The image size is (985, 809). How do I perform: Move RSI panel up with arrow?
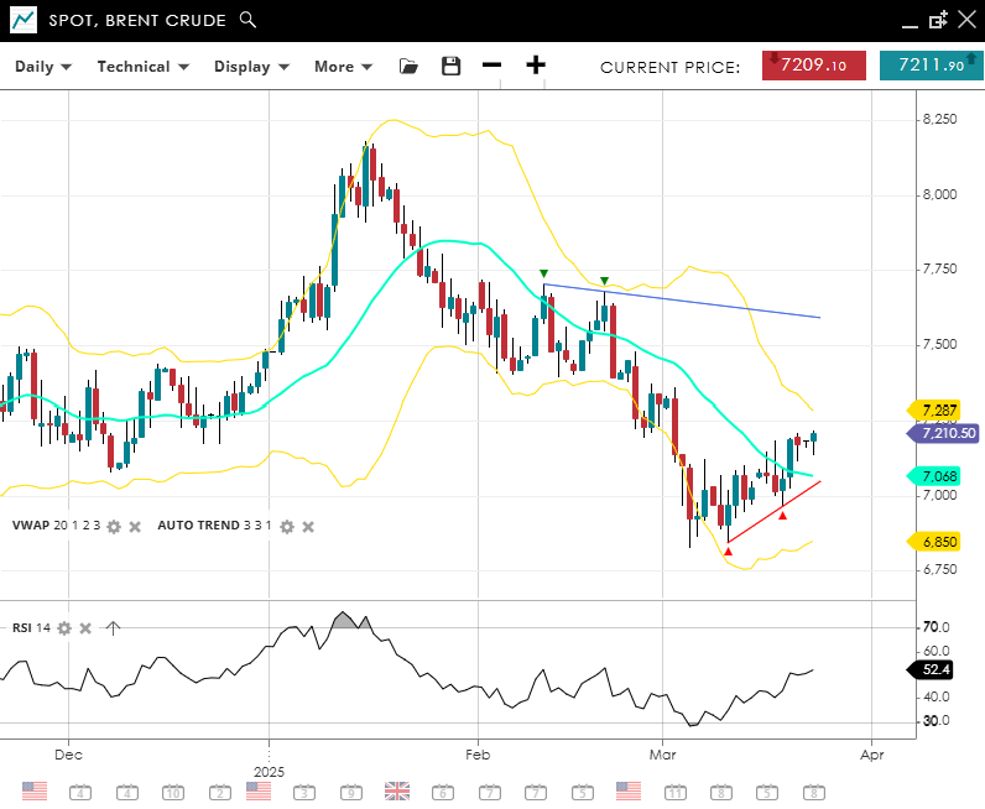point(113,628)
